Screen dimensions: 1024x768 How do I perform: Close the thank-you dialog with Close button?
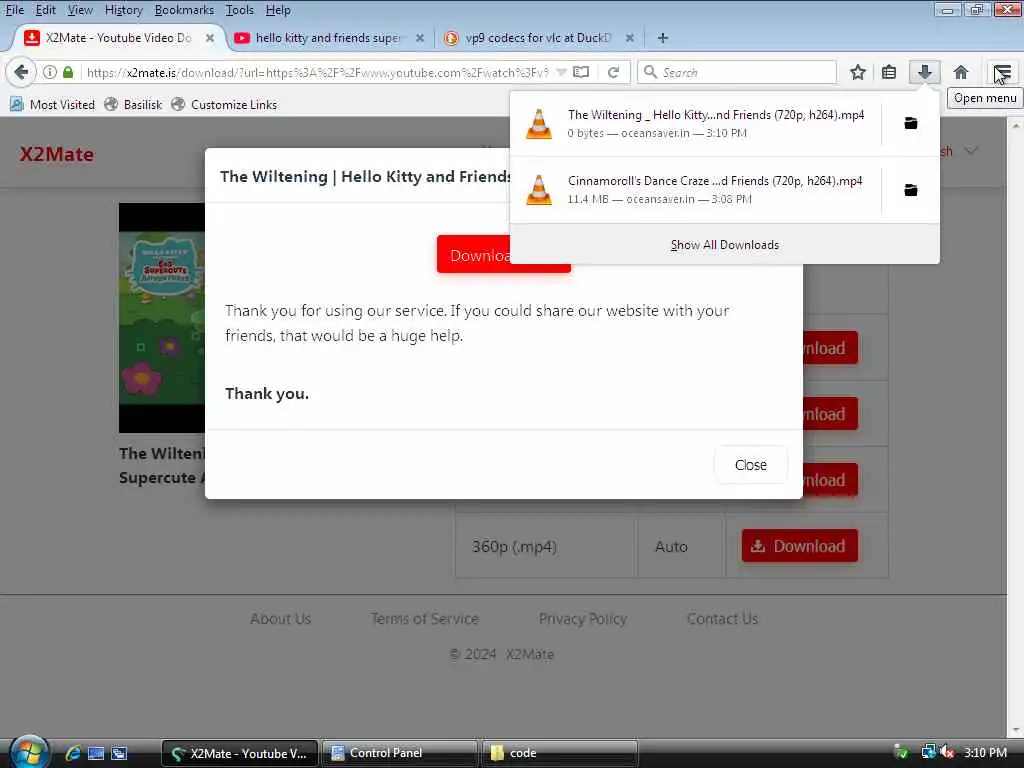click(x=750, y=464)
